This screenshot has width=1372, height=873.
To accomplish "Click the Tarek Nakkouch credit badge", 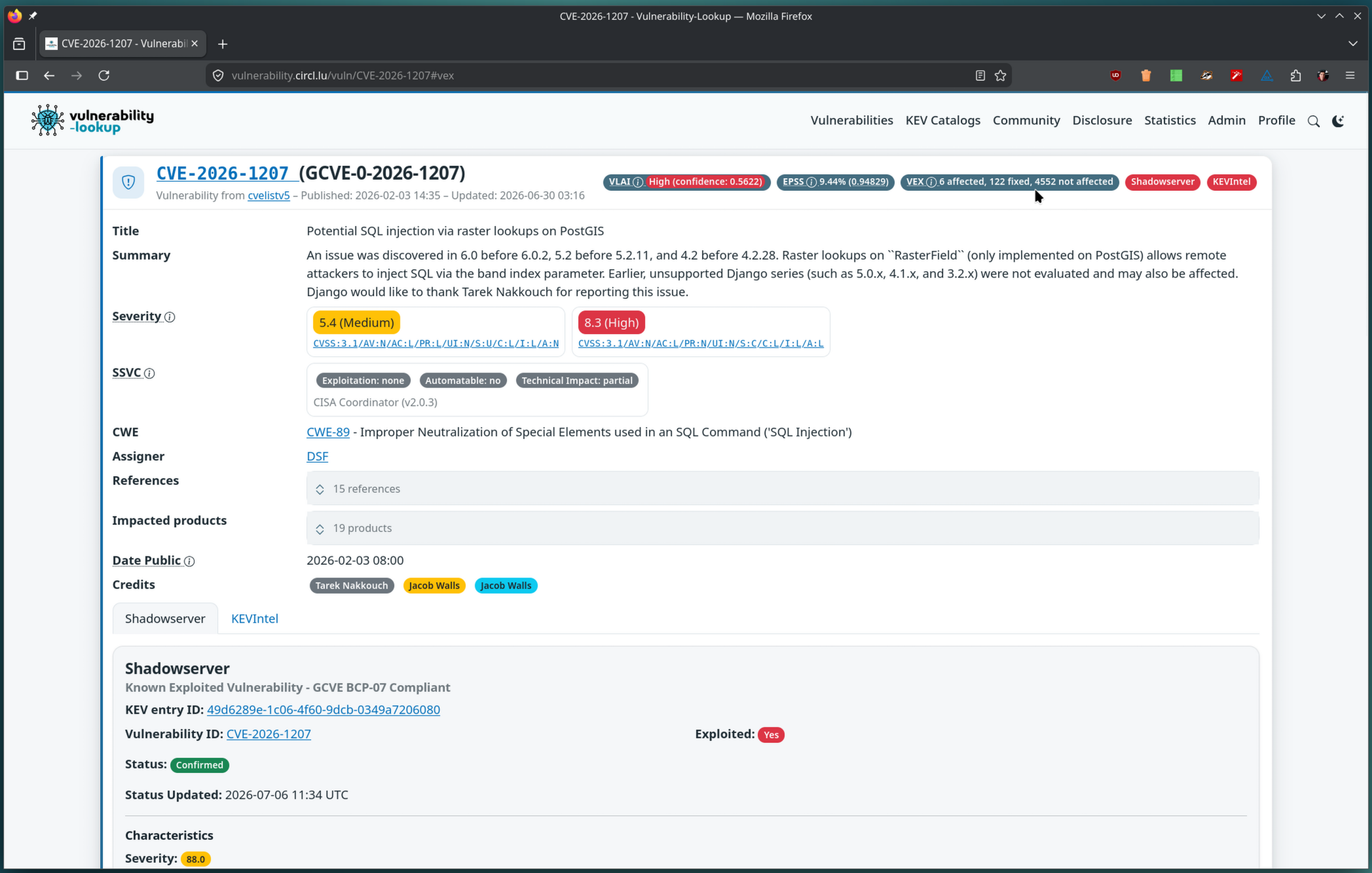I will 351,586.
